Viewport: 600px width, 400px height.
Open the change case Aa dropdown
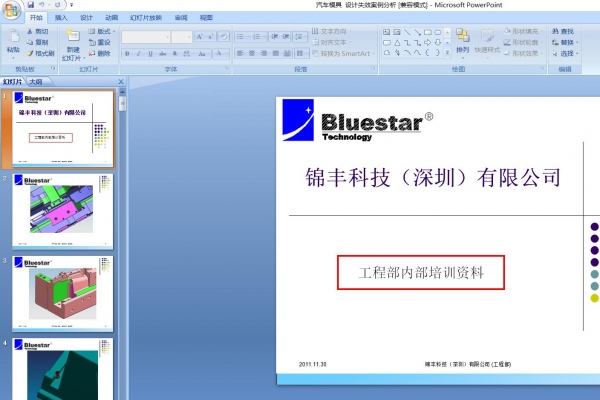pyautogui.click(x=203, y=54)
